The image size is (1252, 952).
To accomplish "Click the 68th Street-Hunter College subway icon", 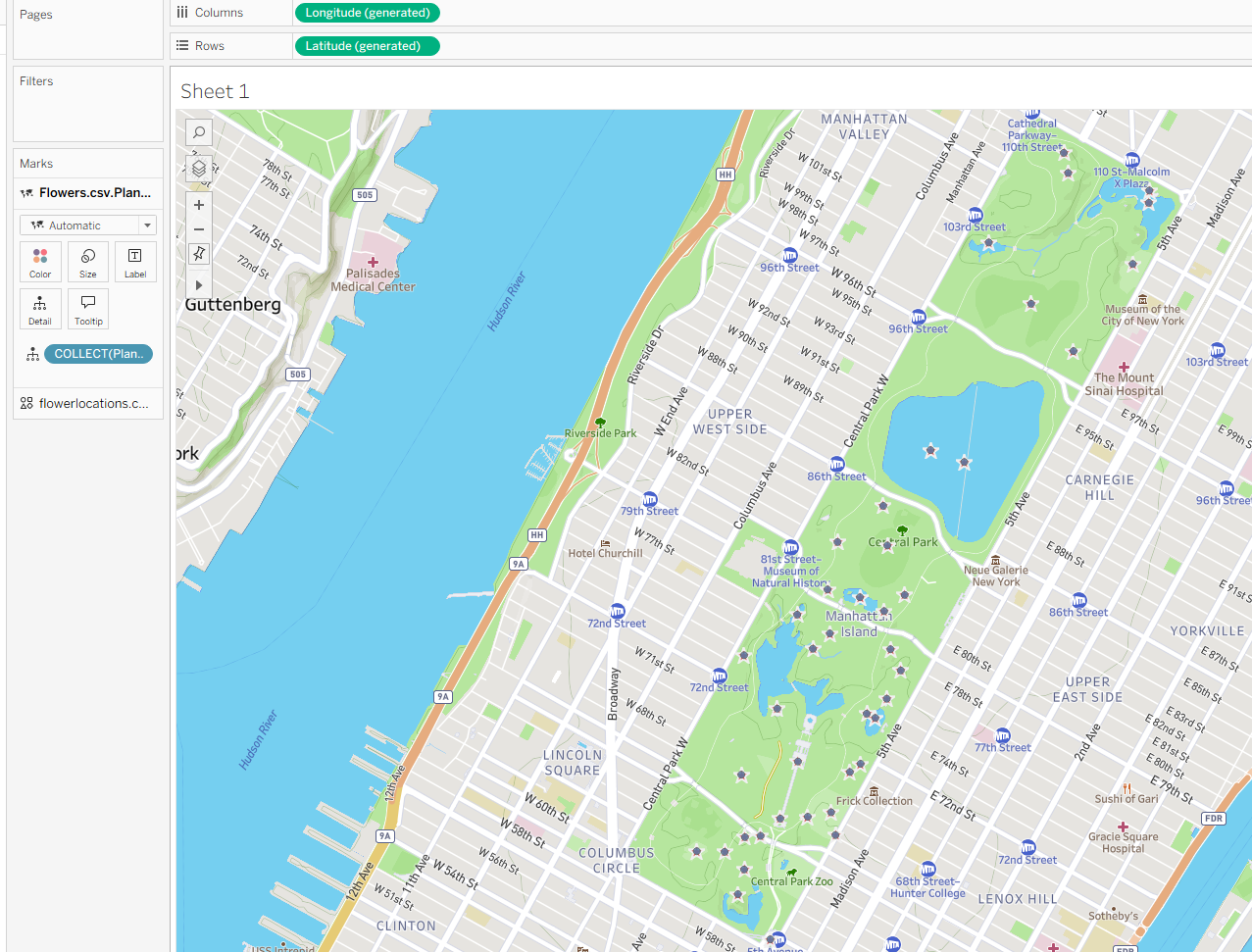I will (927, 869).
